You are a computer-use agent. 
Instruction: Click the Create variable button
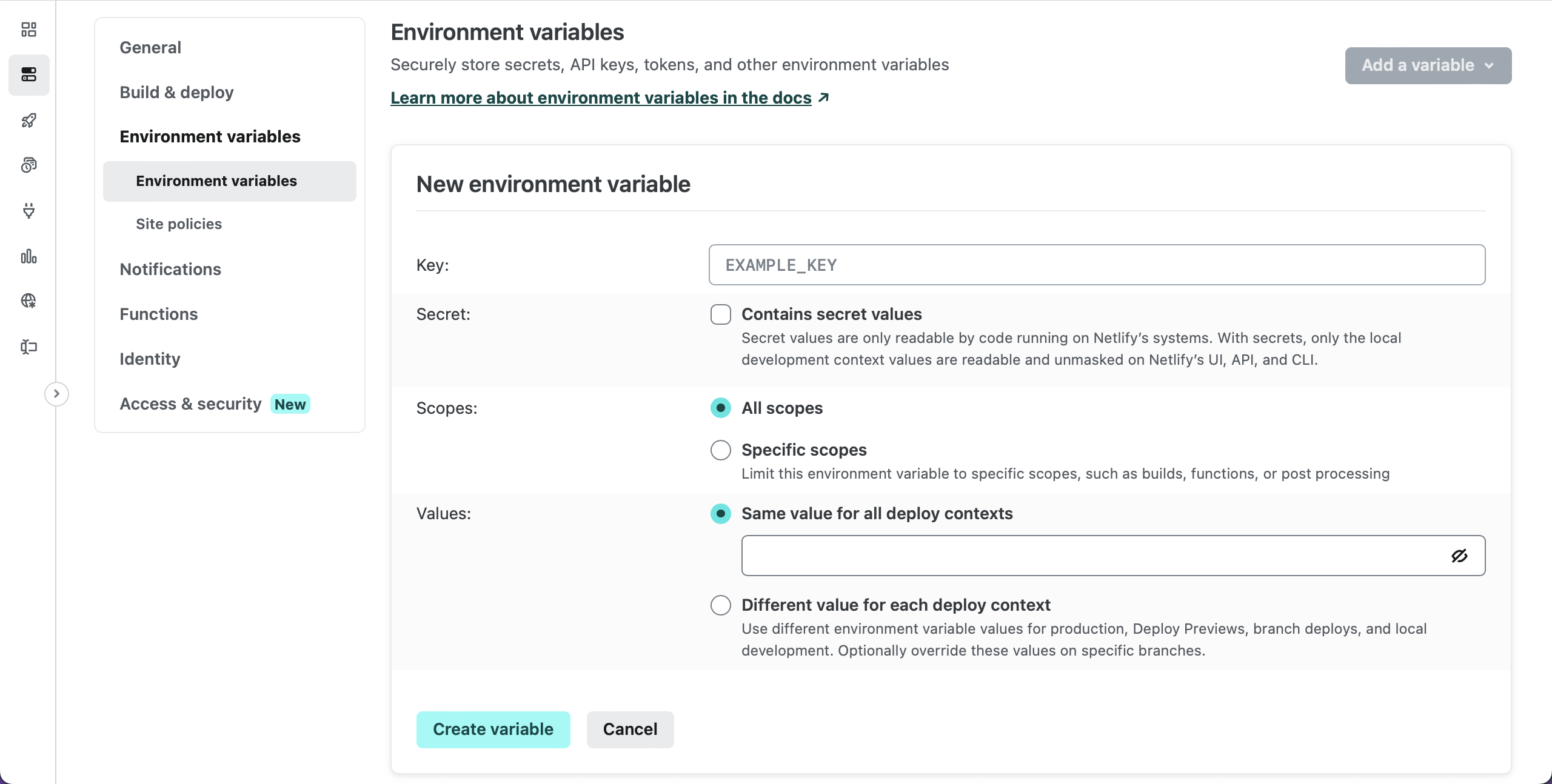coord(493,729)
